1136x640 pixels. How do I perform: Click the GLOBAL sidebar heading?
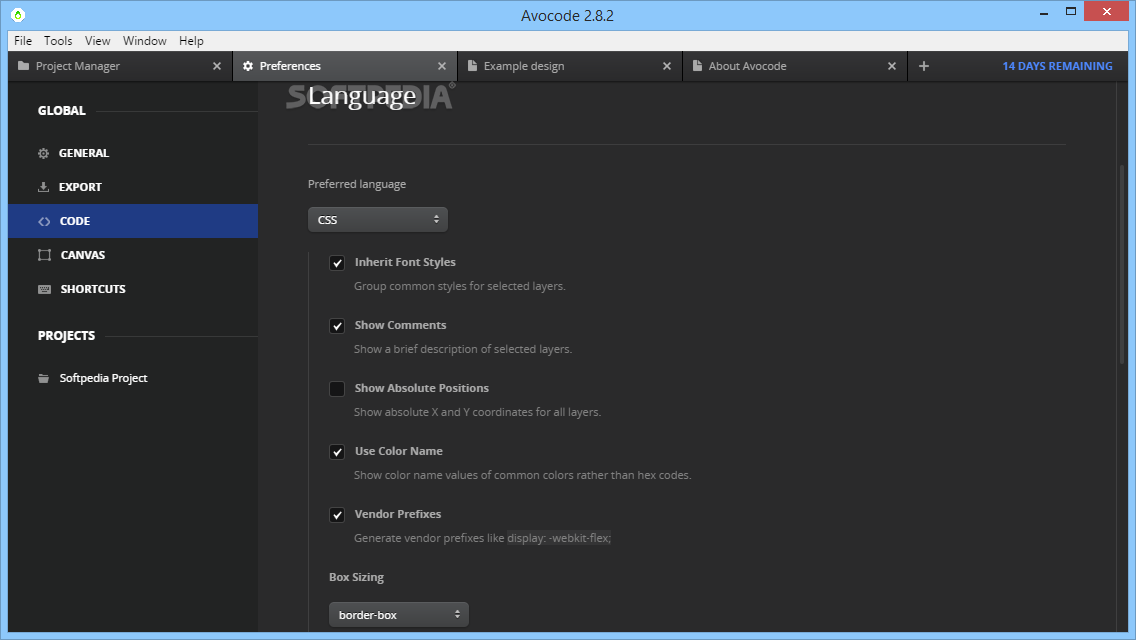coord(62,110)
